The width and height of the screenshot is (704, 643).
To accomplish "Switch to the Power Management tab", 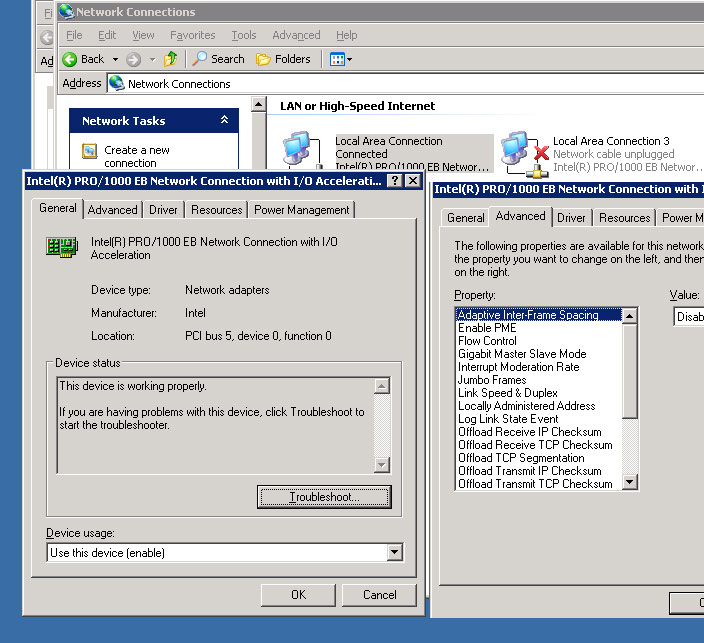I will tap(301, 210).
